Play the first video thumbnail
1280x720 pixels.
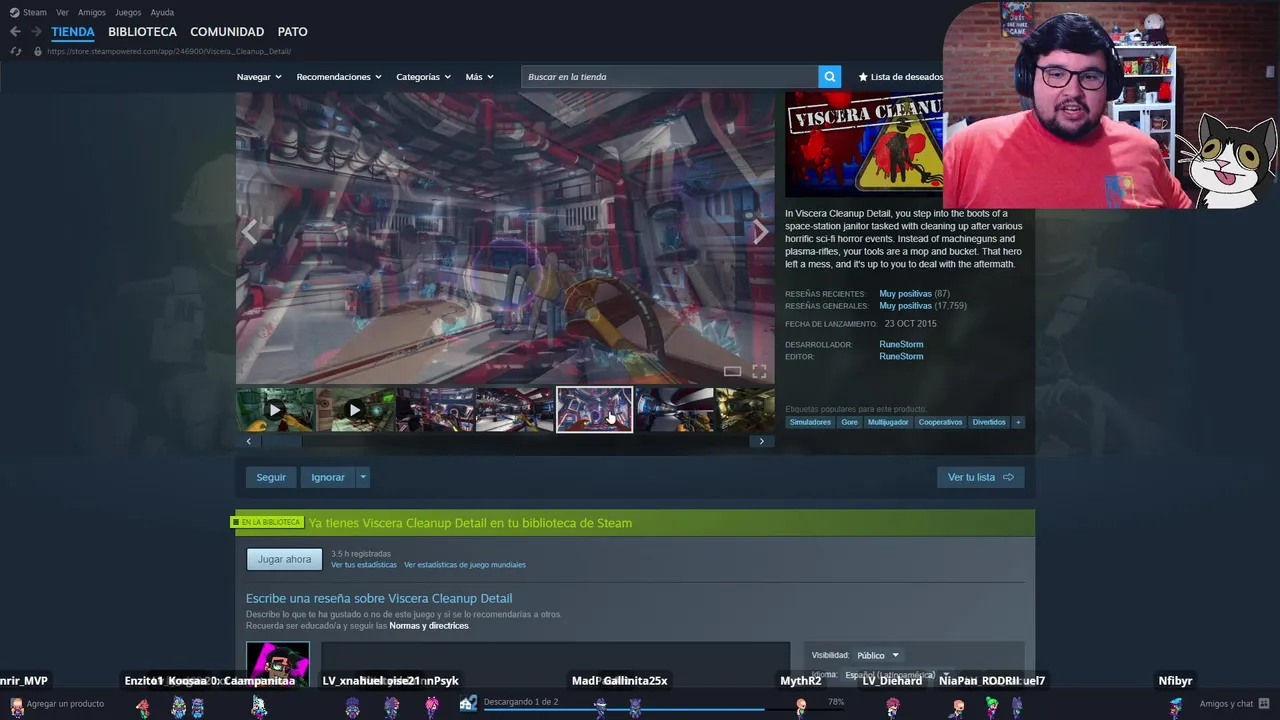(x=275, y=410)
